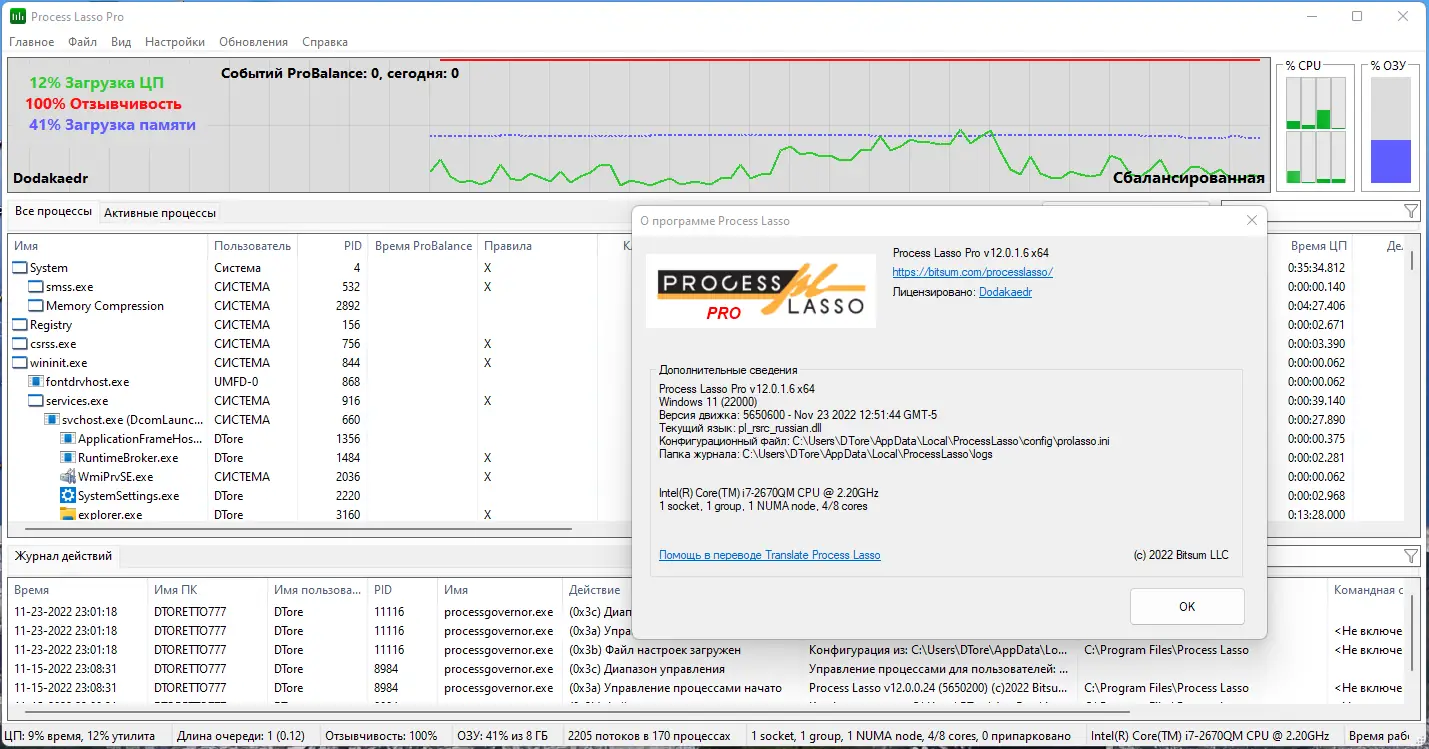
Task: Click the 41% Загрузка памяти legend
Action: [x=112, y=125]
